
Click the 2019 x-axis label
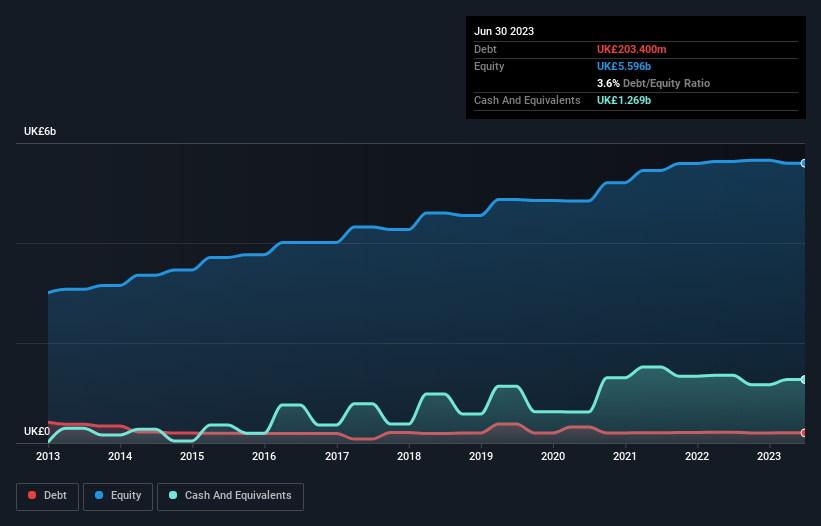[x=481, y=456]
